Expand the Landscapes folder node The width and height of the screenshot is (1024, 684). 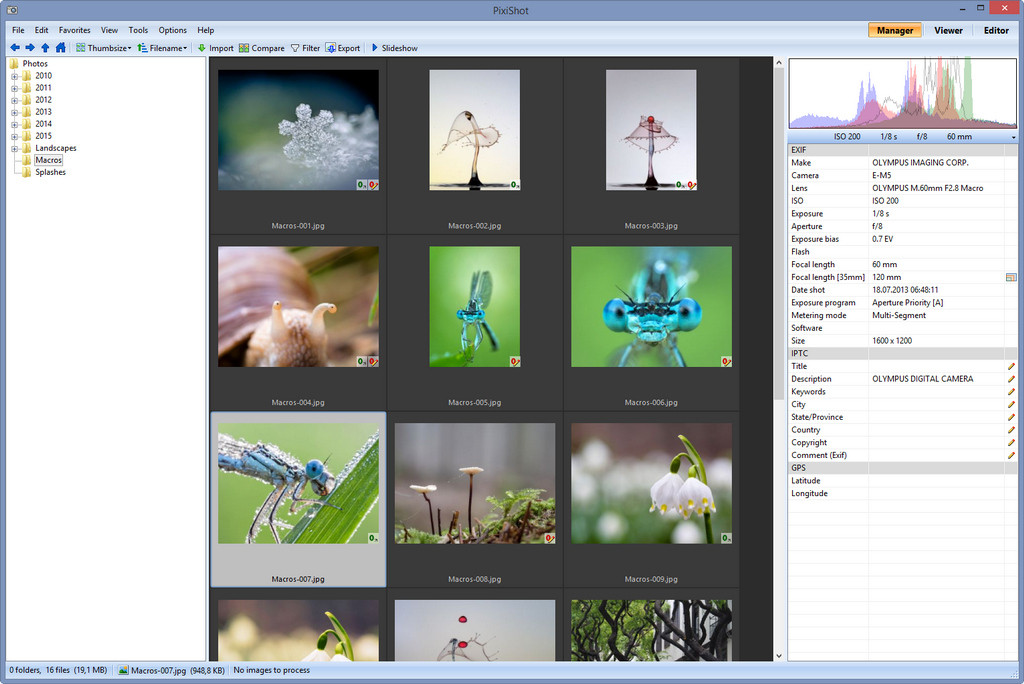coord(14,149)
